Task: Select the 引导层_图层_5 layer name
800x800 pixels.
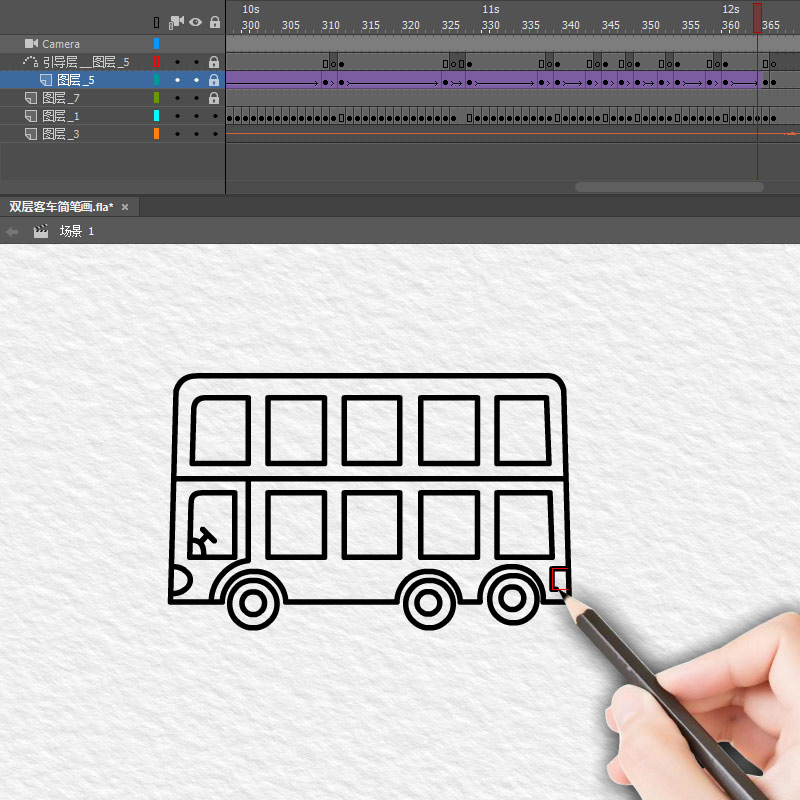Action: coord(86,62)
